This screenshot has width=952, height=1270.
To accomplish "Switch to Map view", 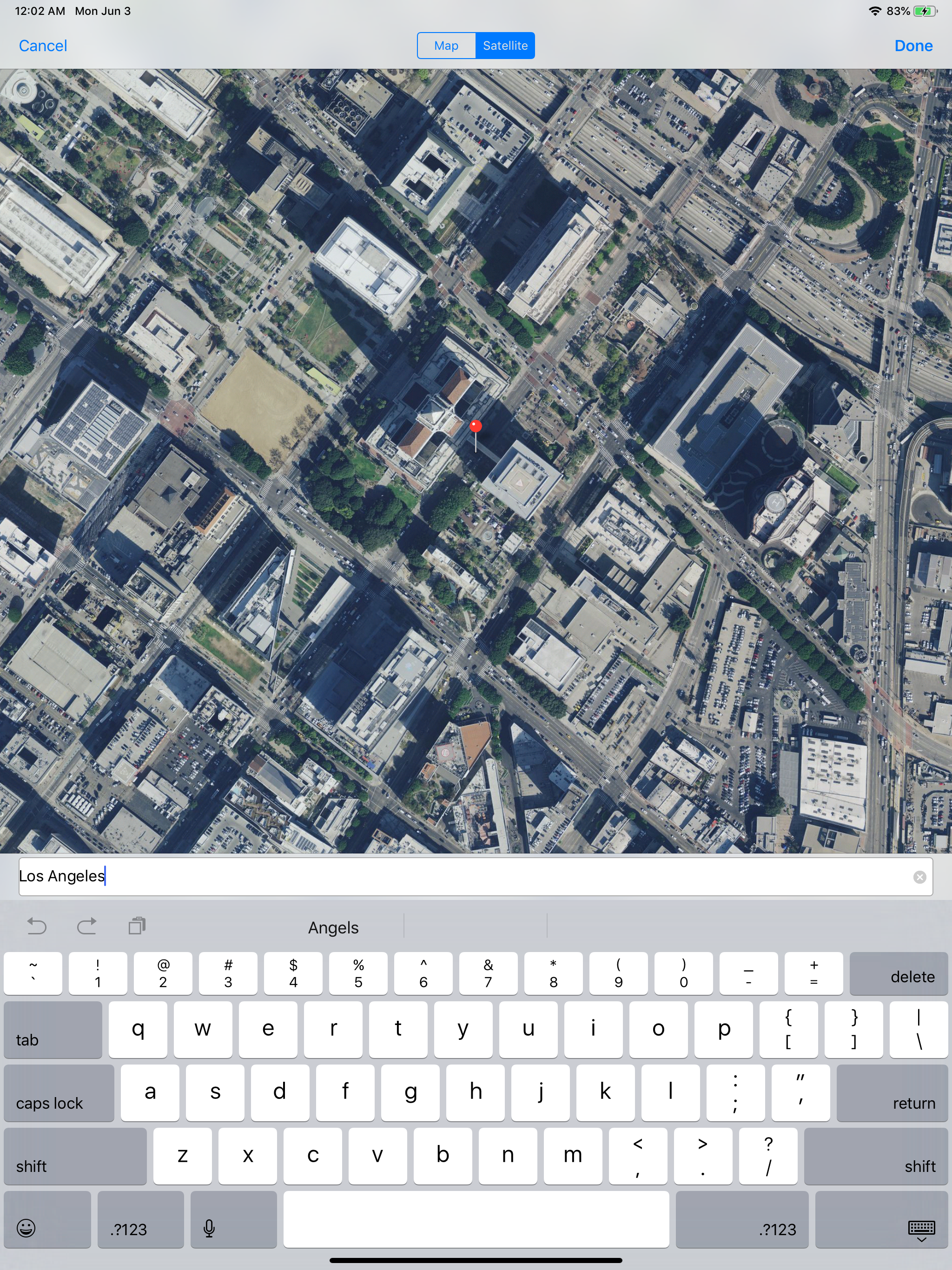I will tap(446, 46).
